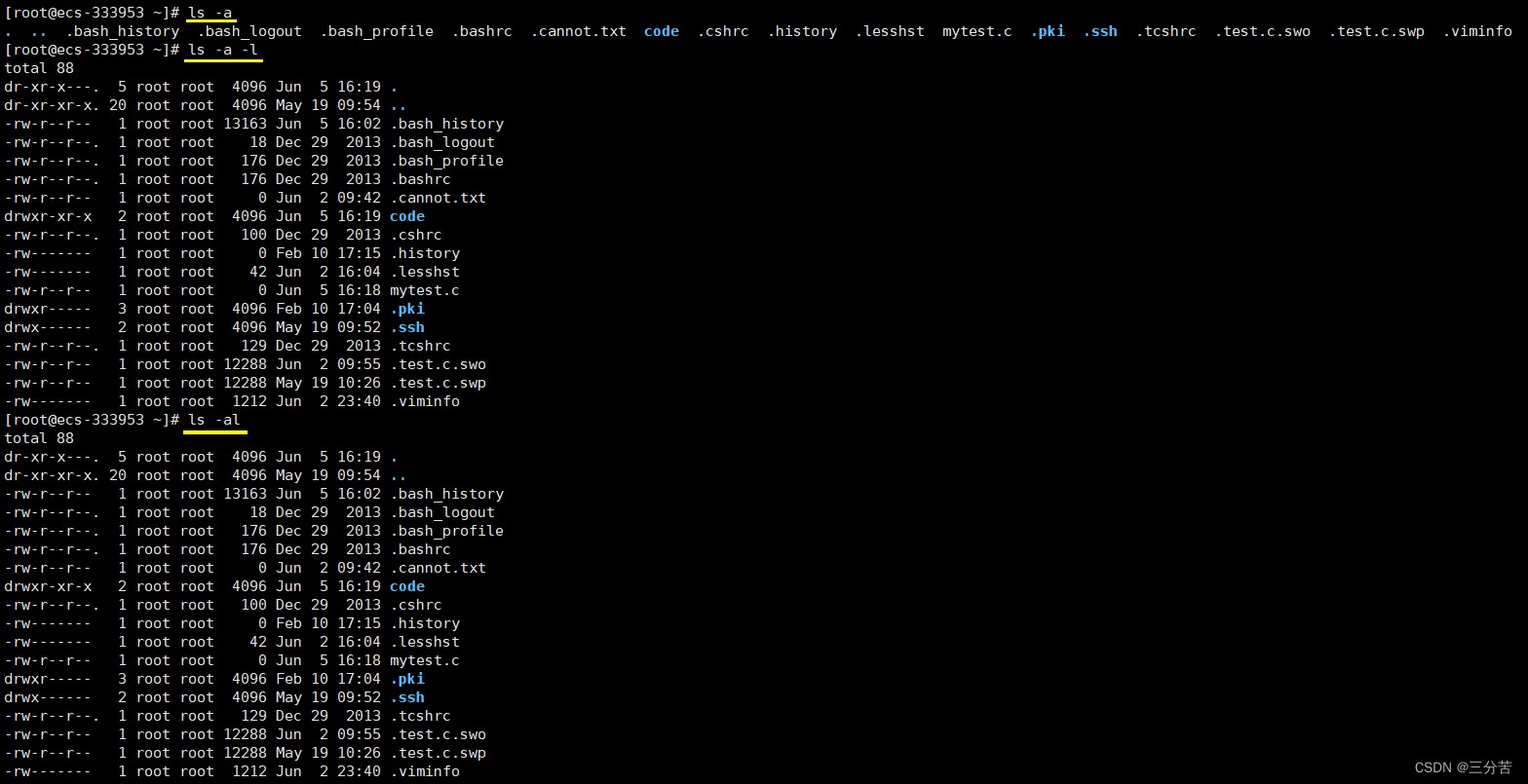Click size '13163' in the 'ls -al' listing
Viewport: 1528px width, 784px height.
(x=245, y=494)
